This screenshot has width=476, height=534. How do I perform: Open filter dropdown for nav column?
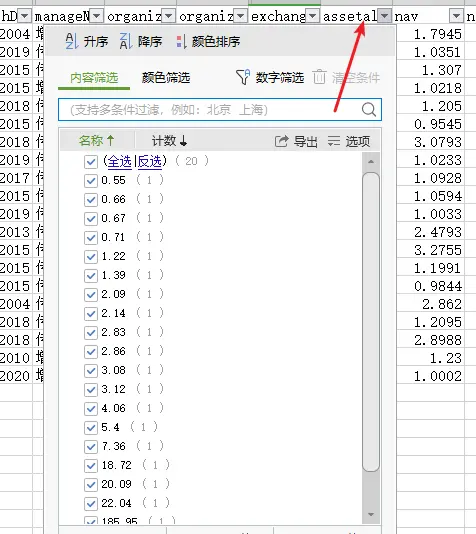click(456, 16)
